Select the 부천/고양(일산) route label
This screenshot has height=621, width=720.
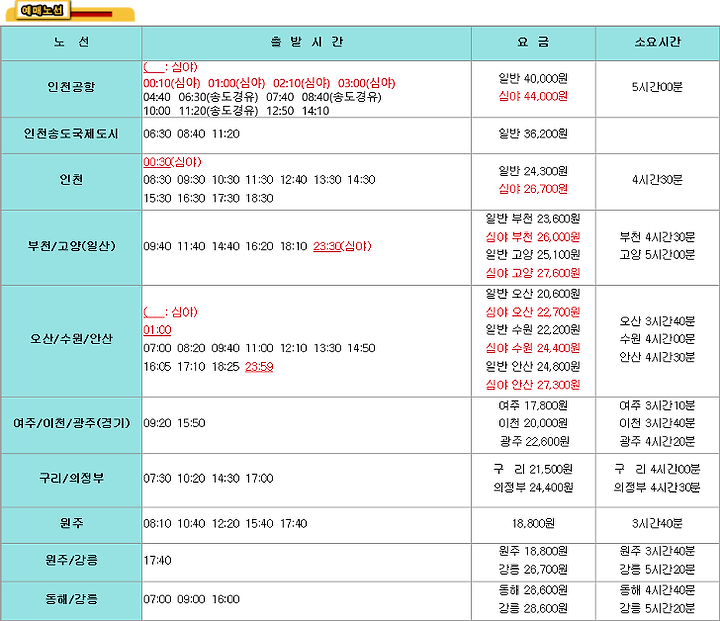pyautogui.click(x=71, y=246)
